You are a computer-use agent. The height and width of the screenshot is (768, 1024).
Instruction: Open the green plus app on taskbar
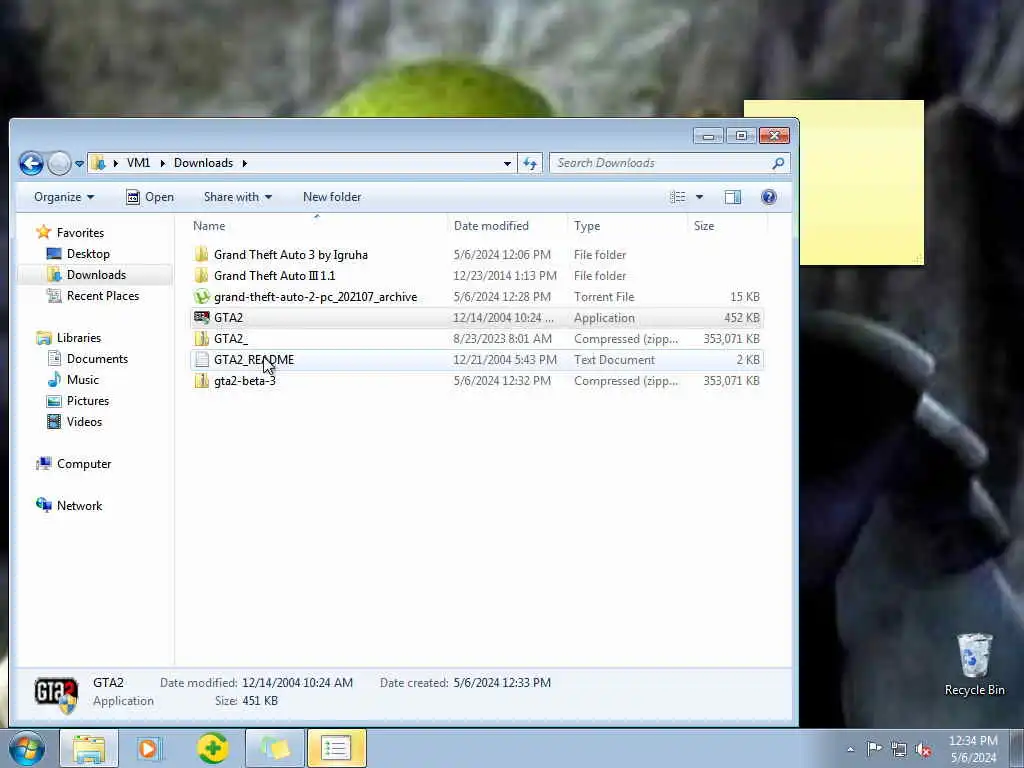click(x=213, y=748)
